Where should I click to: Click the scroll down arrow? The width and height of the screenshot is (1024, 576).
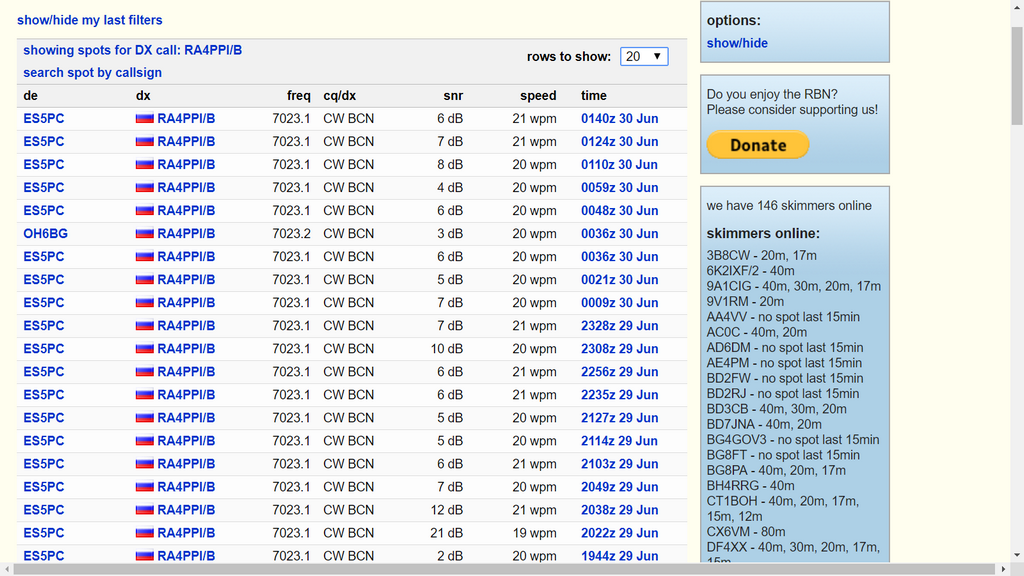point(1017,556)
